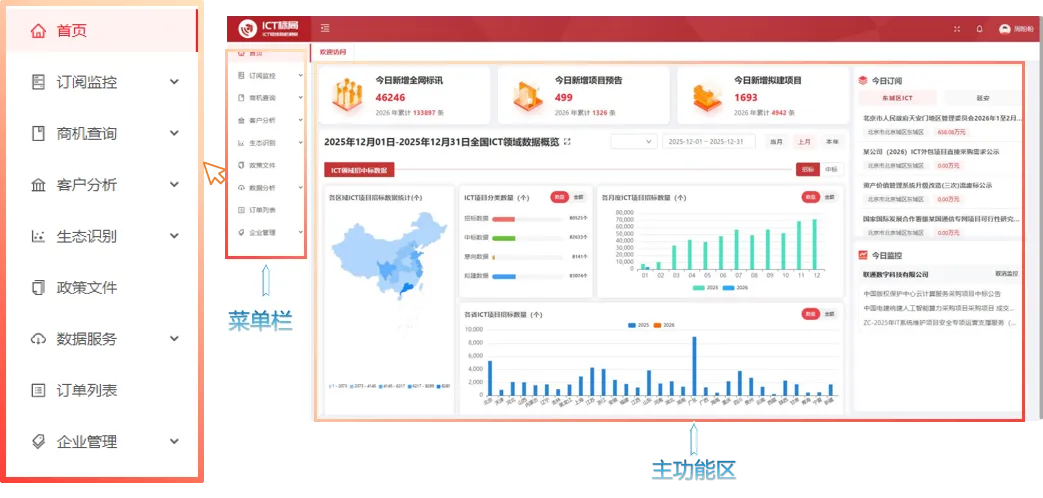This screenshot has width=1043, height=498.
Task: Click 数据服务 cloud icon in enlarged menu
Action: [x=39, y=339]
